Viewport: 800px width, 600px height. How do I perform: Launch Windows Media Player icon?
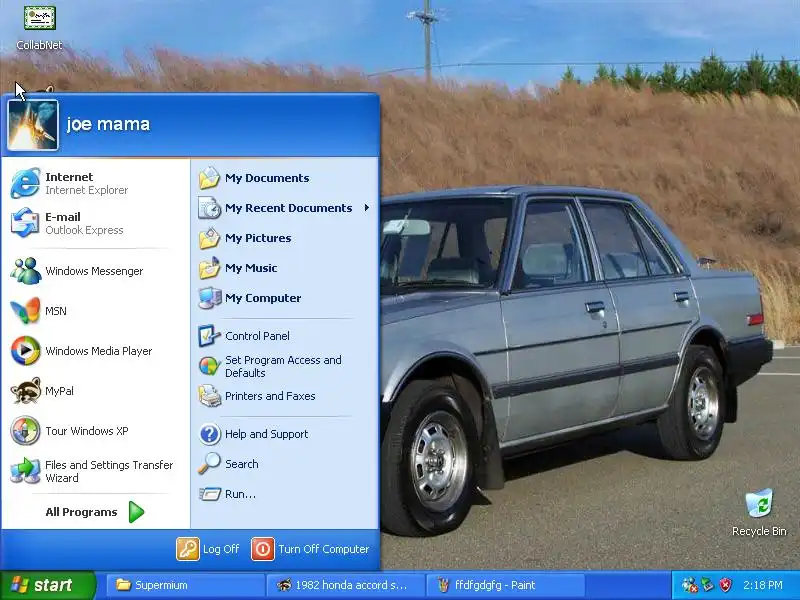click(x=25, y=351)
